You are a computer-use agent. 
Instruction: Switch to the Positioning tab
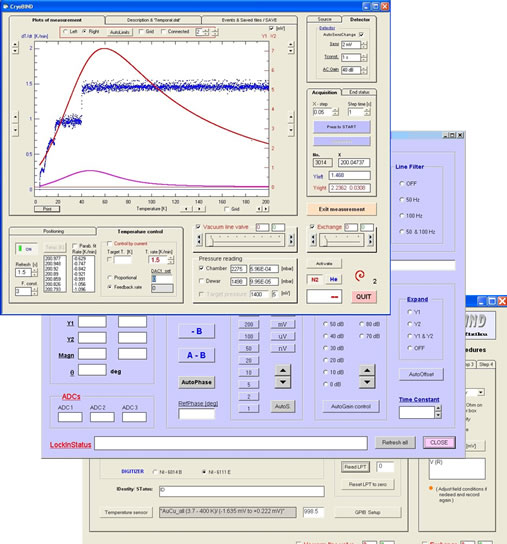click(53, 231)
